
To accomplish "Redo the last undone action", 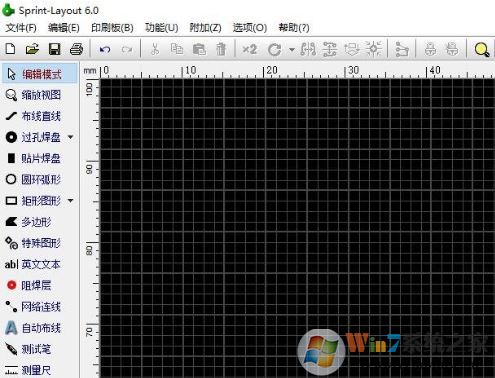I will point(127,50).
